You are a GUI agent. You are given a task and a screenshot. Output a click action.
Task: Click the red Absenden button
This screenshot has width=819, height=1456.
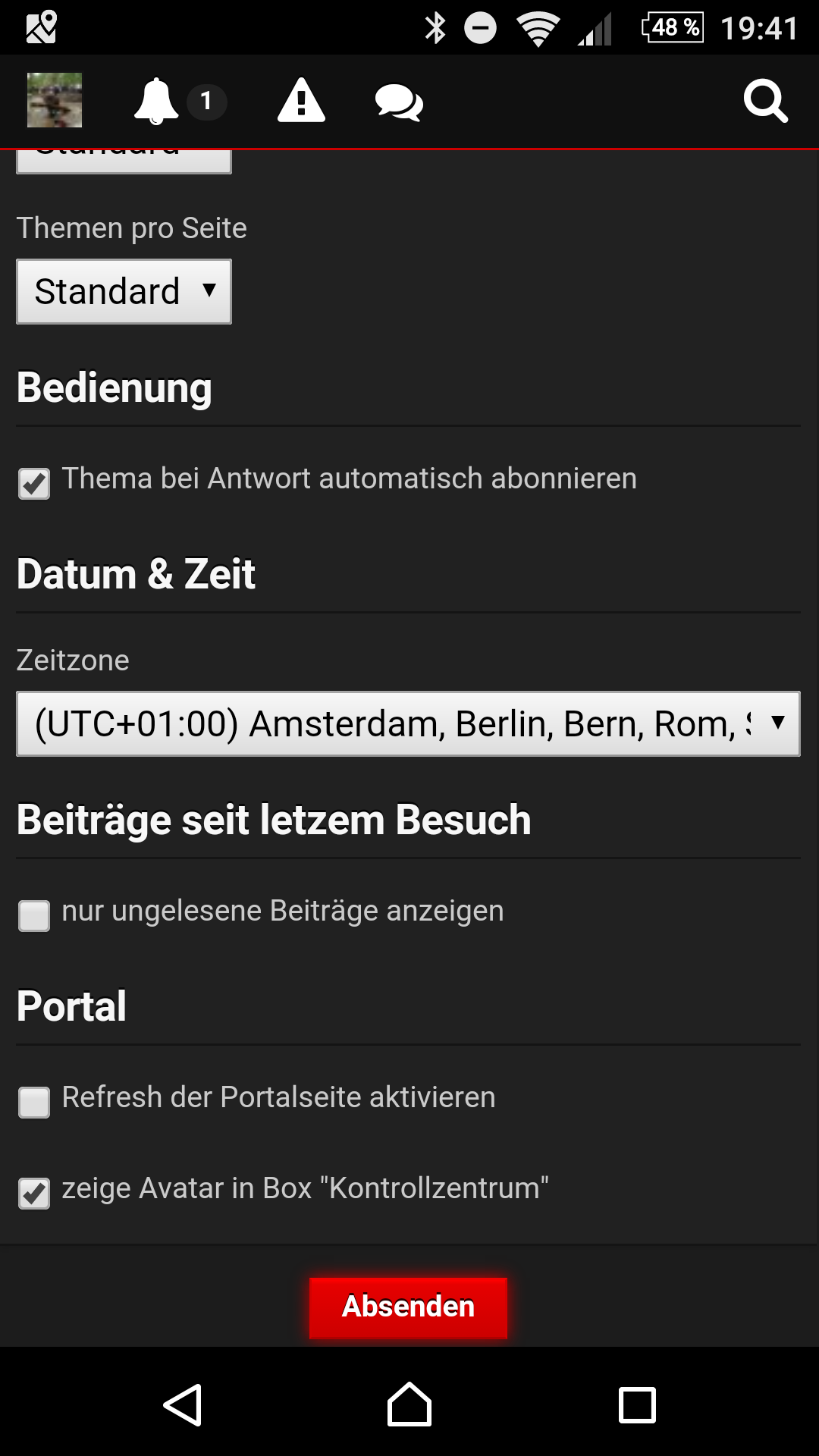408,1307
